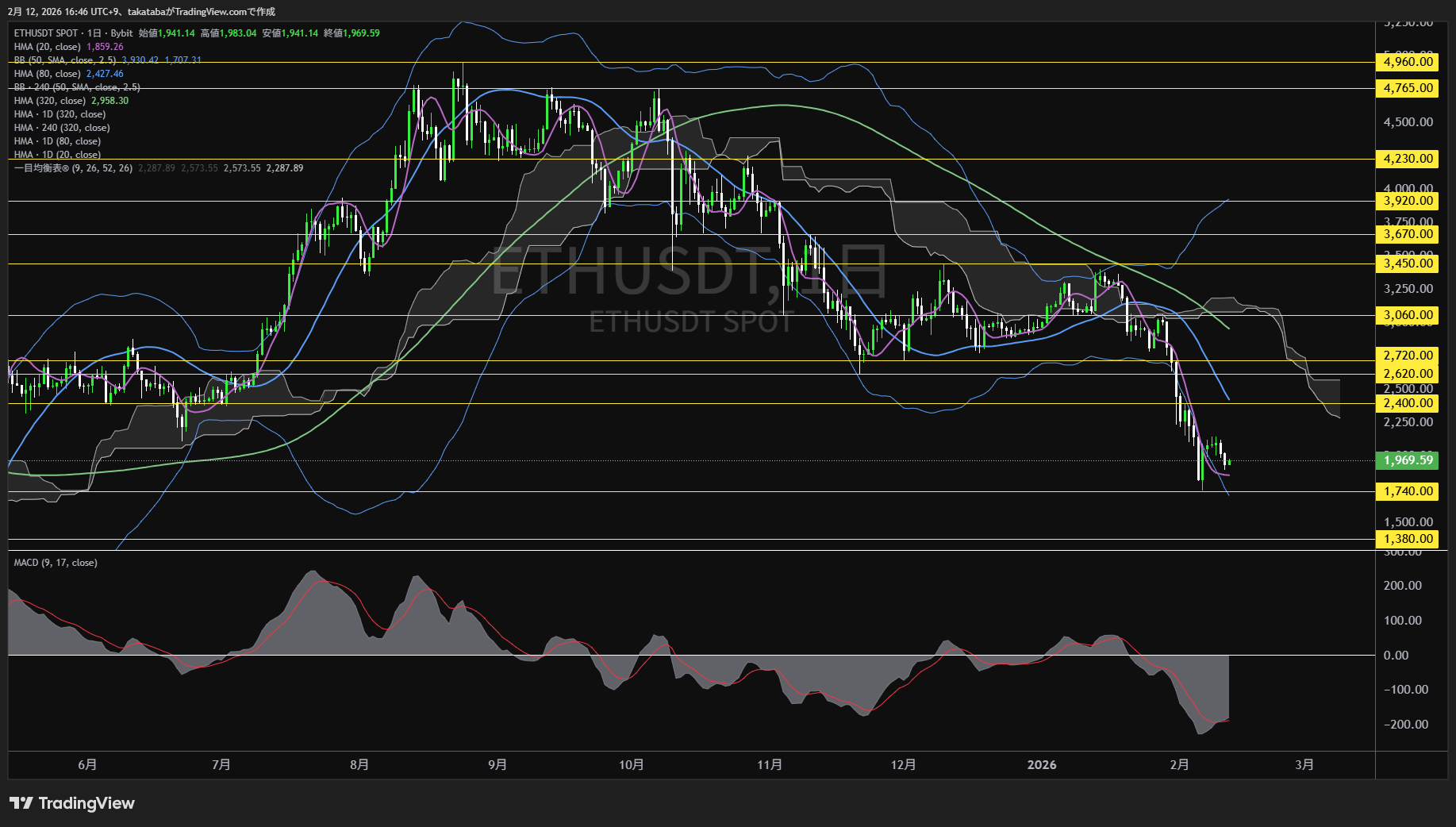1456x827 pixels.
Task: Click the 1,380.00 price level label
Action: [x=1408, y=539]
